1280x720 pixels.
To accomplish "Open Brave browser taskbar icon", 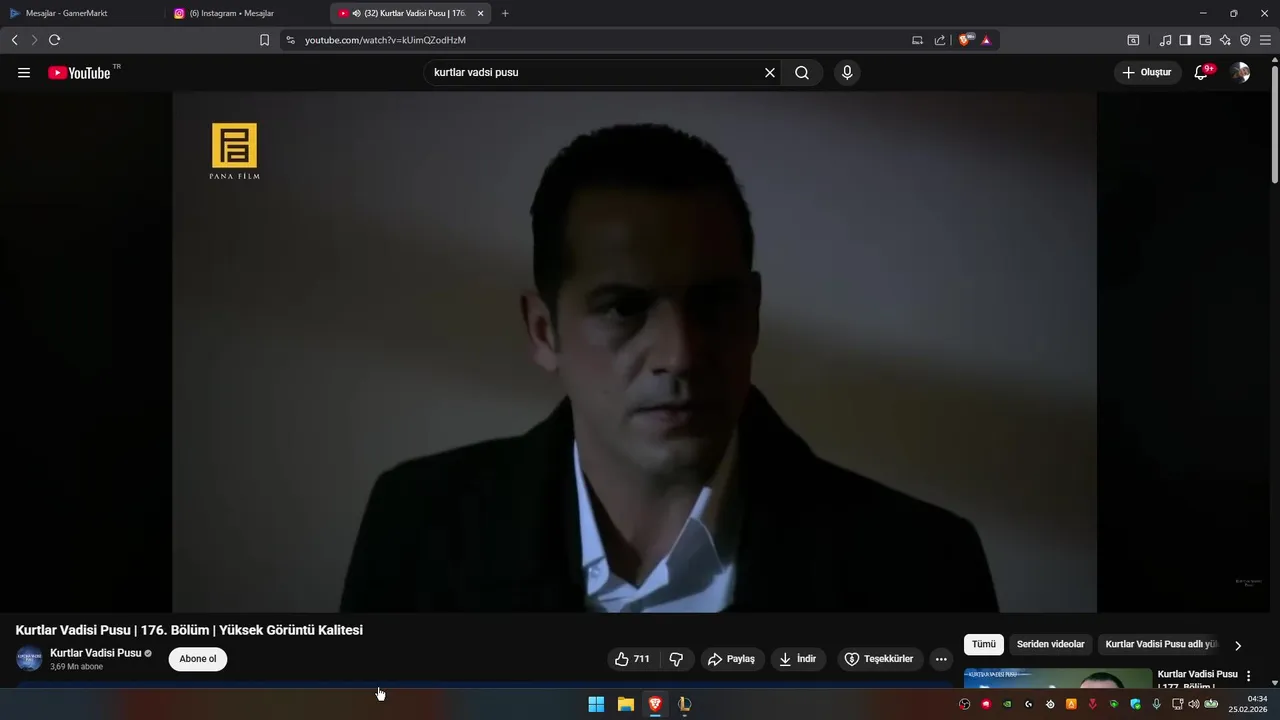I will click(x=655, y=704).
